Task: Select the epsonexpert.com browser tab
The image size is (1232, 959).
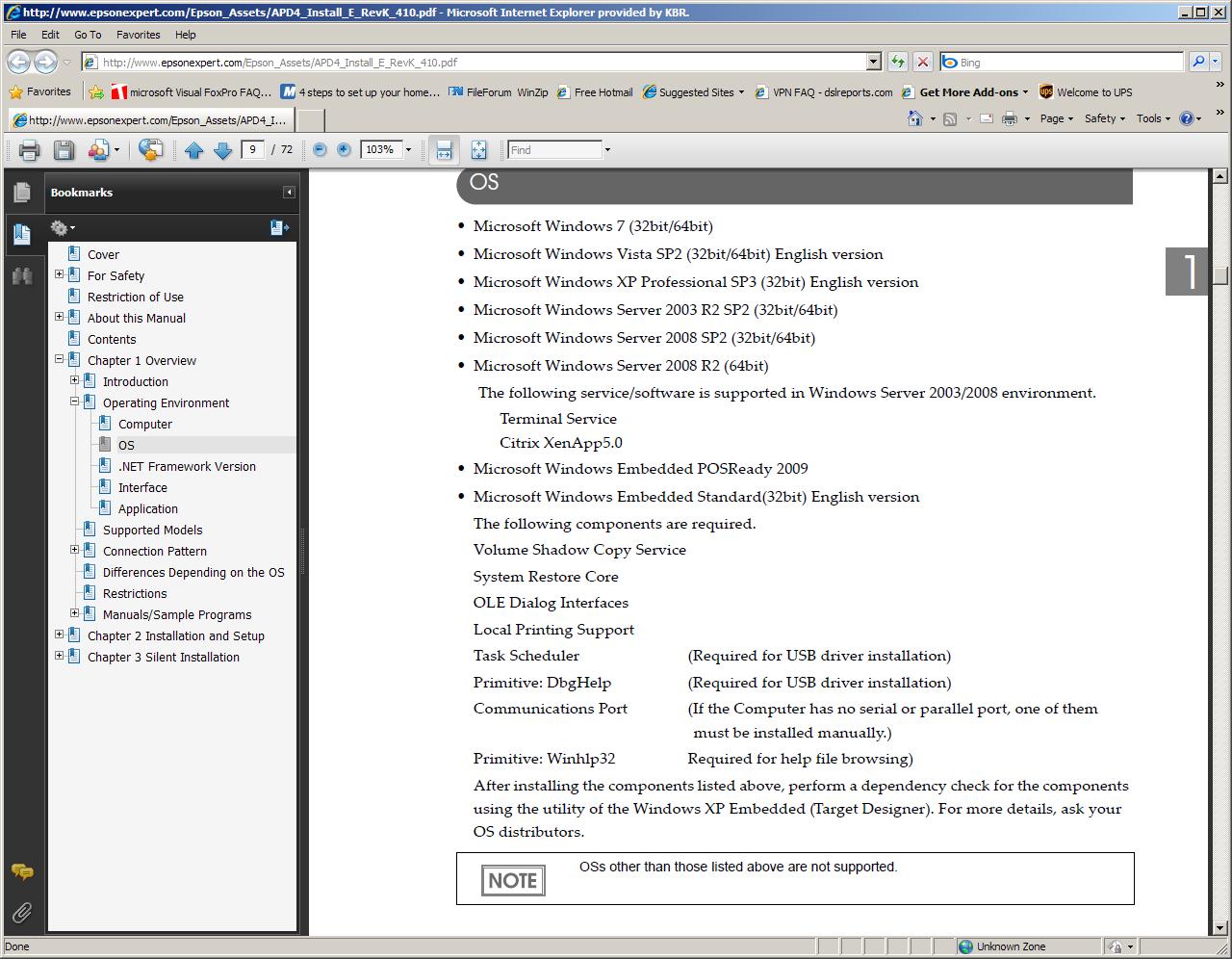Action: (x=150, y=120)
